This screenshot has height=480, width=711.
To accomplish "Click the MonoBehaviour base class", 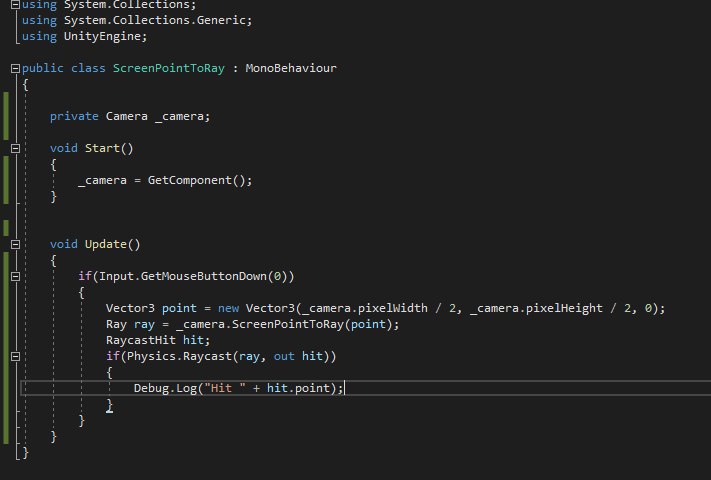I will point(291,68).
